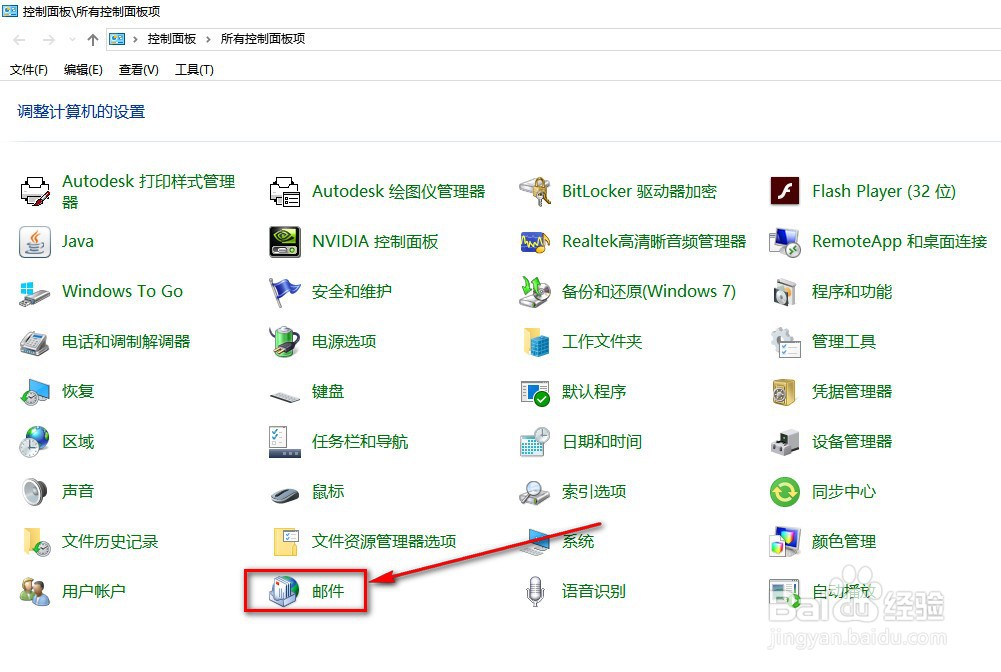Open the 编辑(E) menu
1001x672 pixels.
(83, 70)
